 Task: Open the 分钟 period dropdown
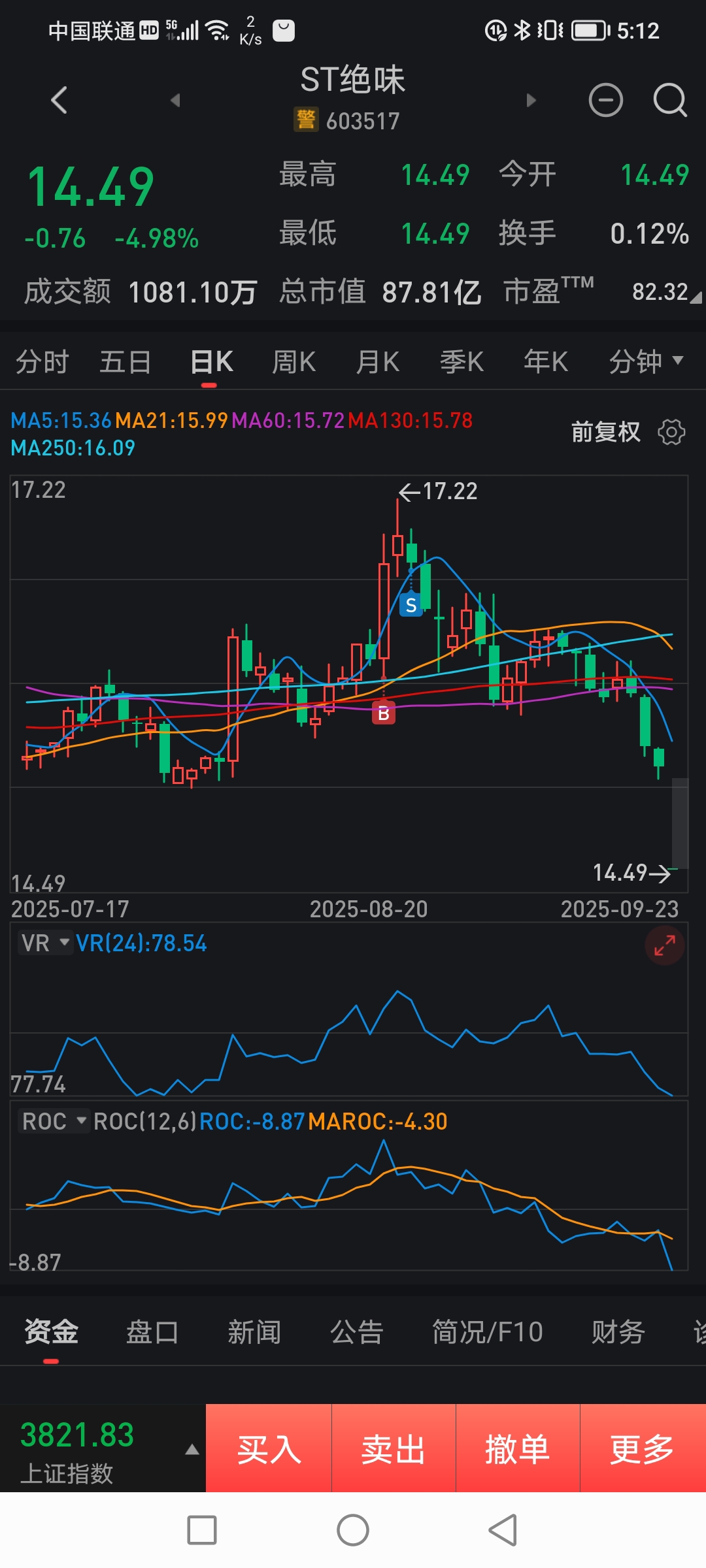tap(646, 361)
